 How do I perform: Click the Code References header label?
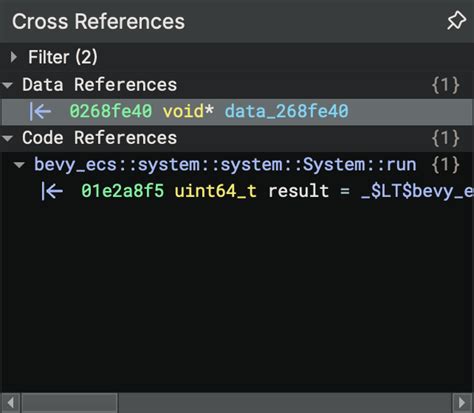click(99, 138)
